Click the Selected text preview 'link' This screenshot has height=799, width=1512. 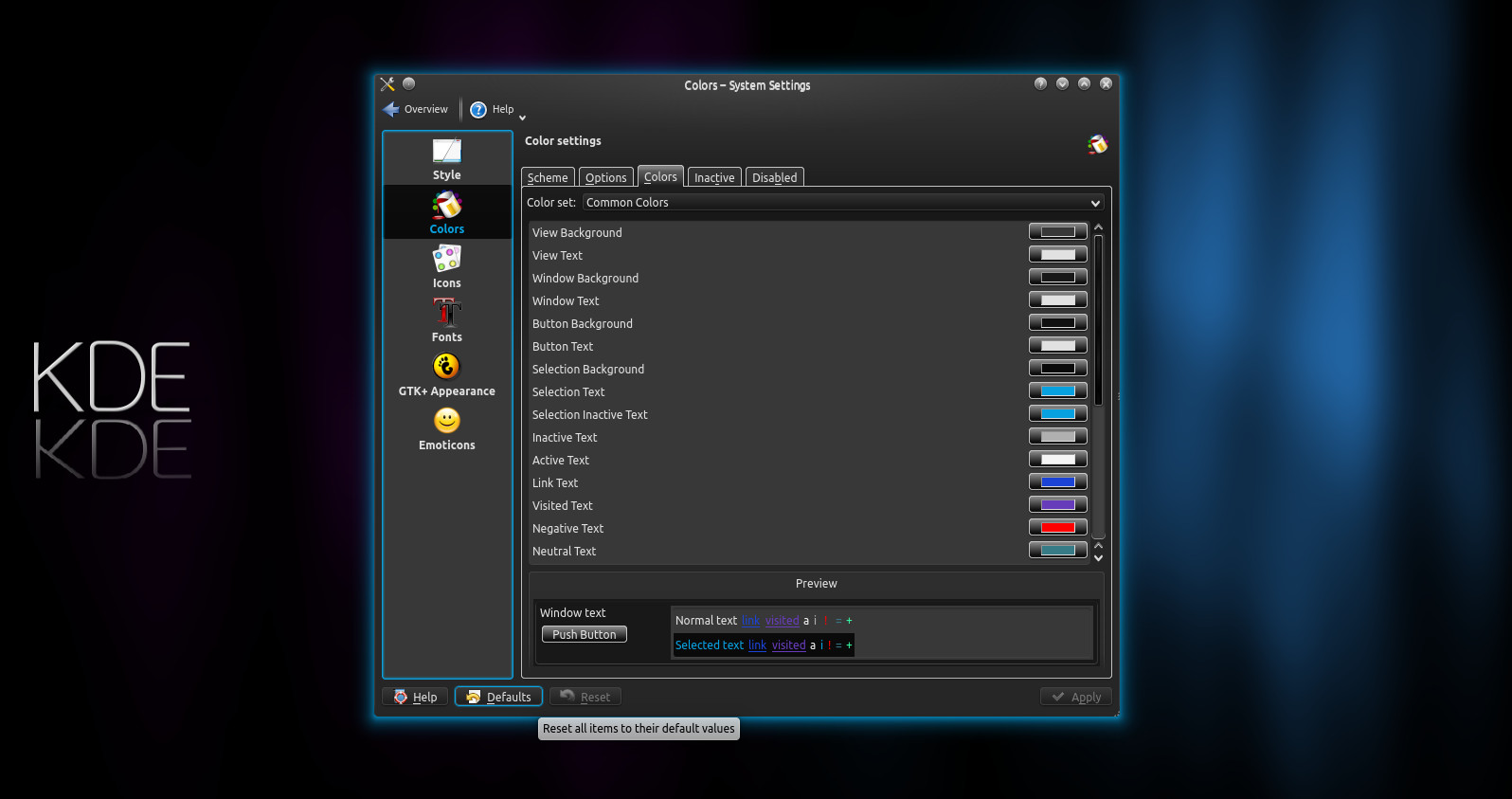coord(757,645)
